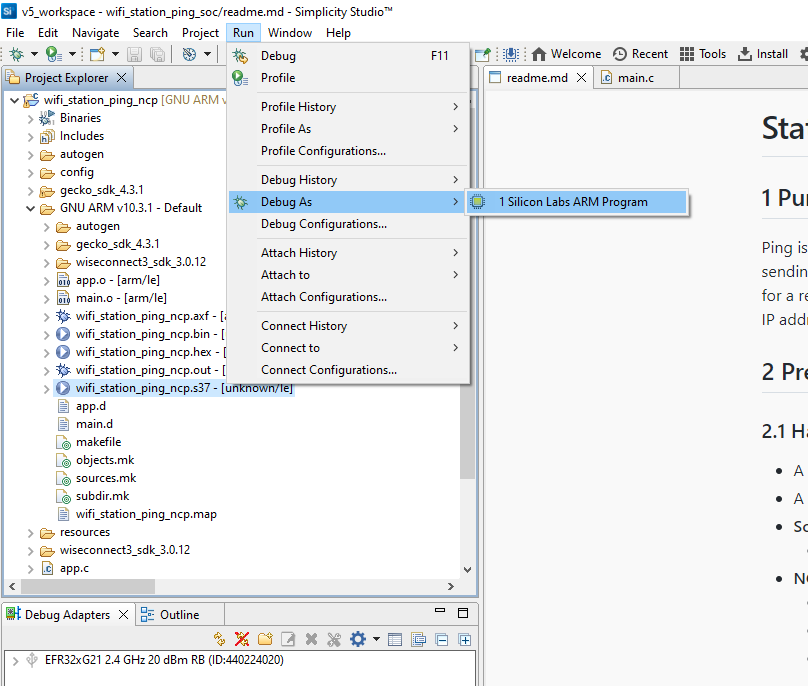Refresh the Debug Adapters list
Screen dimensions: 808x686
pyautogui.click(x=220, y=640)
